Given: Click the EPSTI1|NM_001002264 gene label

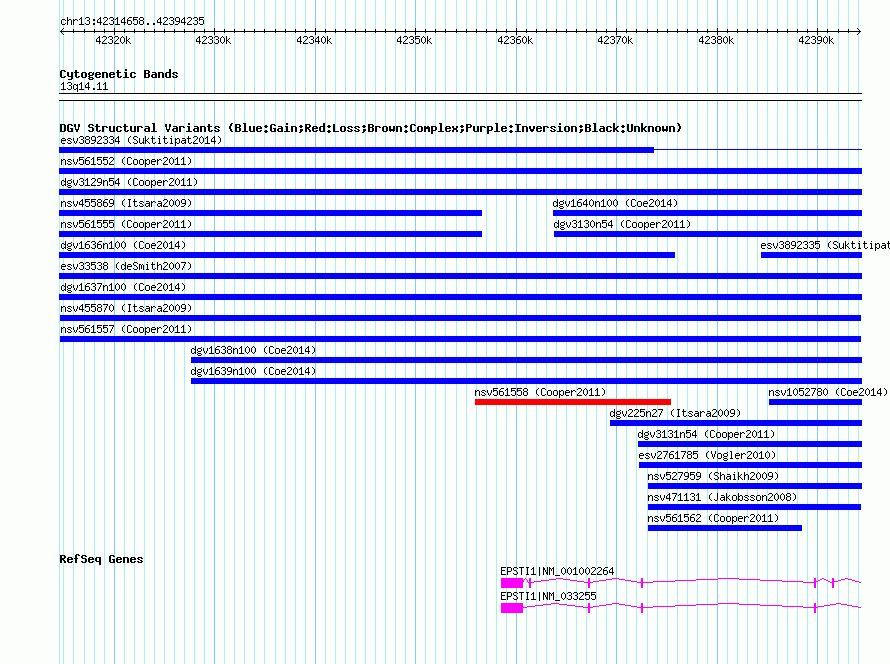Looking at the screenshot, I should tap(557, 571).
